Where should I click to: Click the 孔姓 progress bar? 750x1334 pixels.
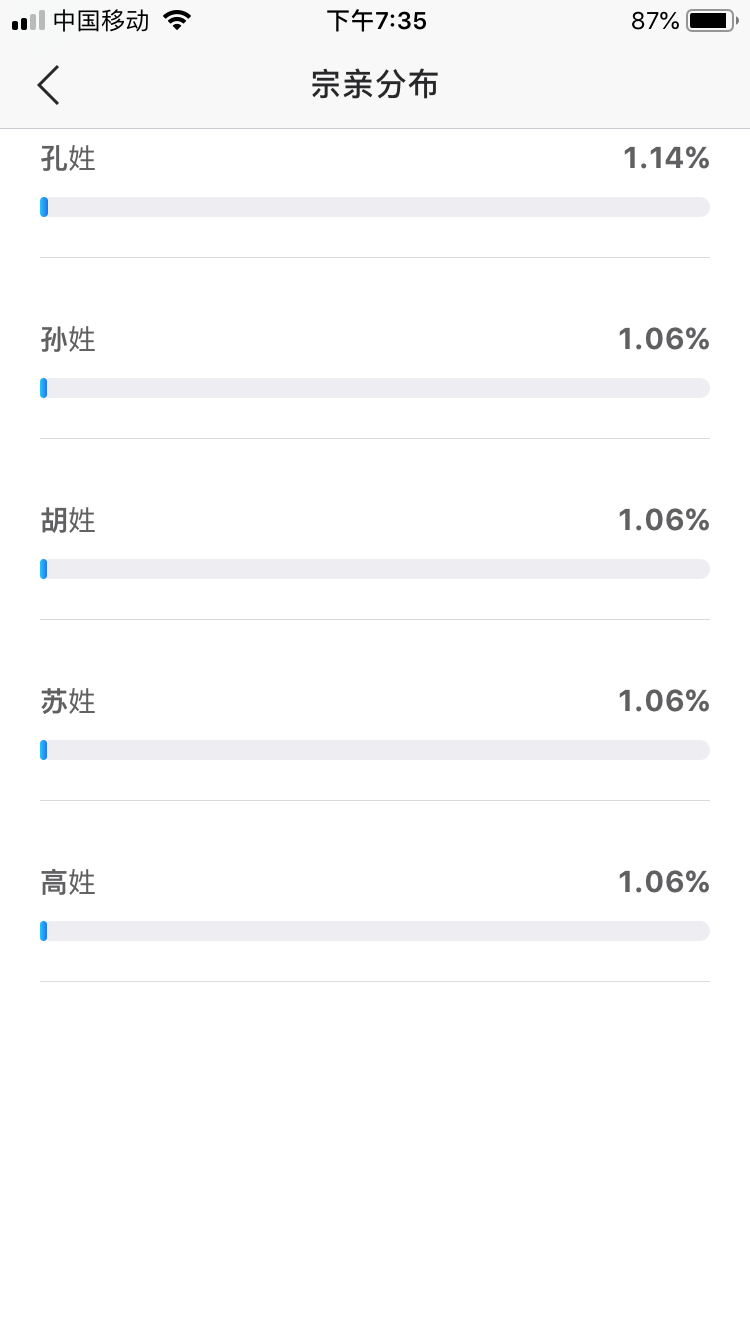[x=375, y=207]
